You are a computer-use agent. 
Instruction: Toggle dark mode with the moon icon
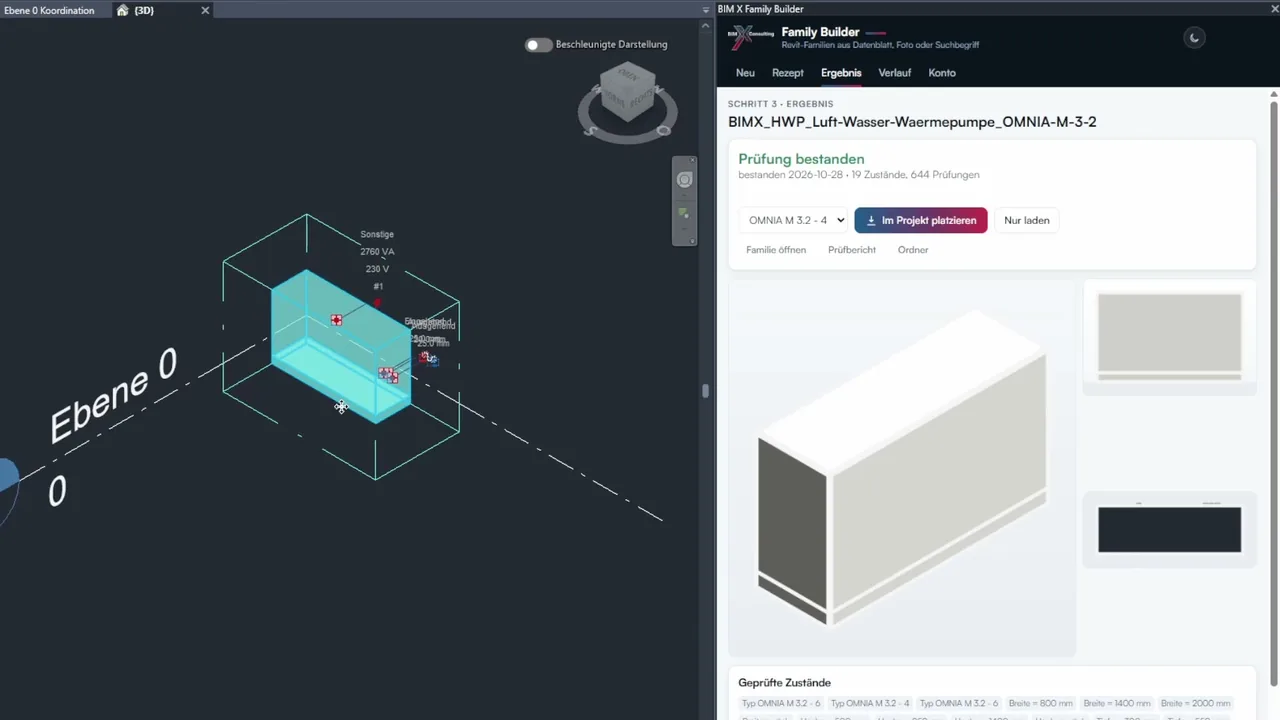click(x=1193, y=38)
